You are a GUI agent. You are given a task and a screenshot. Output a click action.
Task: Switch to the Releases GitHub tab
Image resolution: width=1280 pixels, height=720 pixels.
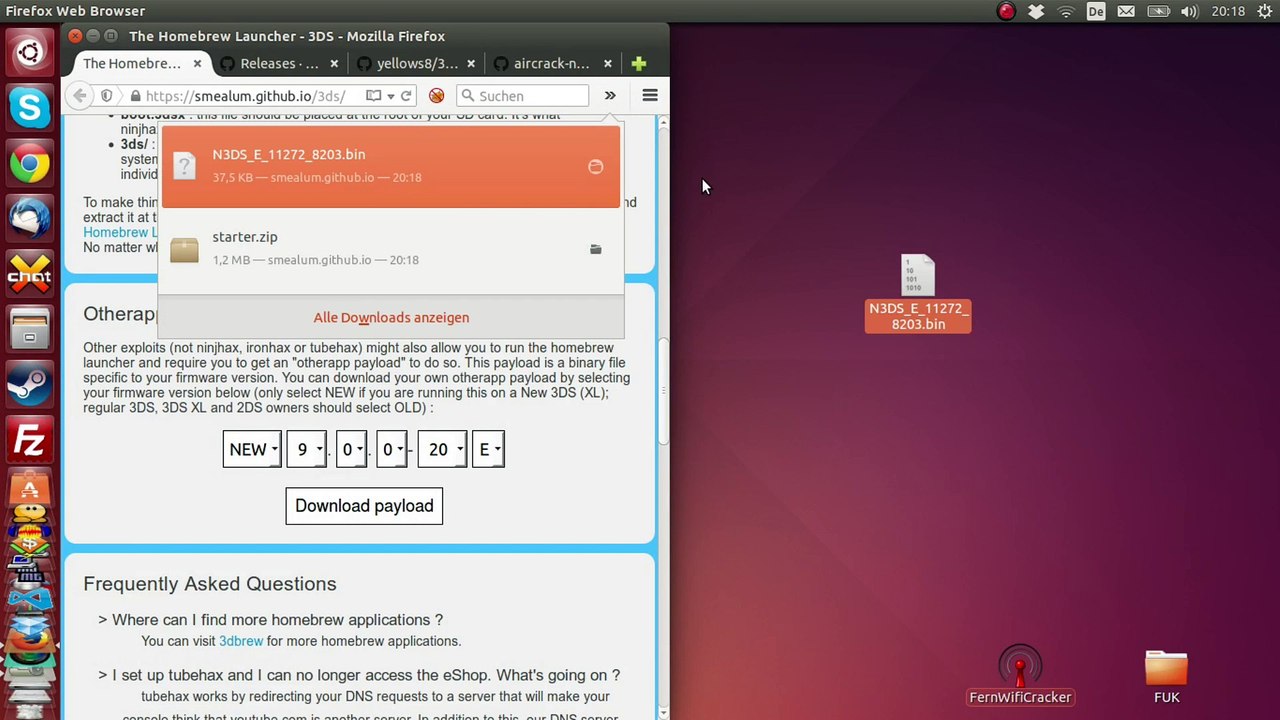coord(279,63)
